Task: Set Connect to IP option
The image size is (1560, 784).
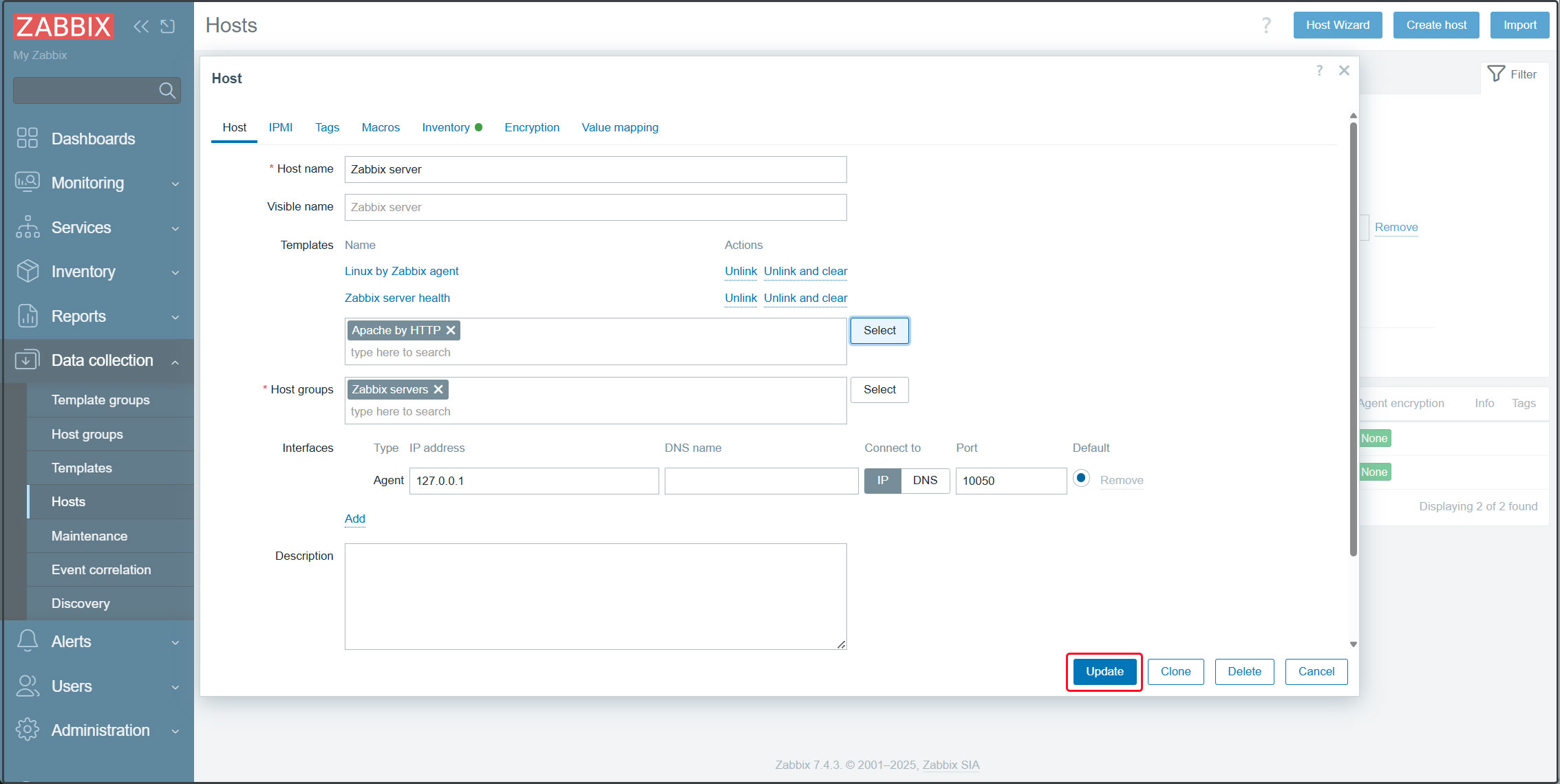Action: click(882, 480)
